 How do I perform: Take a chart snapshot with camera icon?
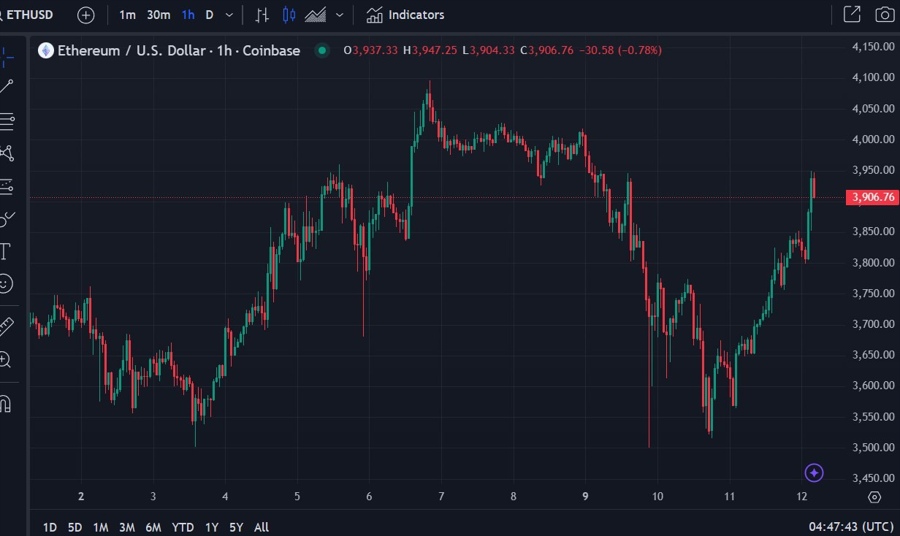884,15
